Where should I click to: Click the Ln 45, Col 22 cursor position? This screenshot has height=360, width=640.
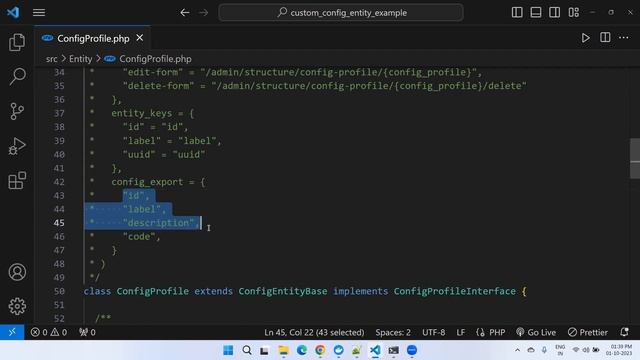tap(314, 332)
